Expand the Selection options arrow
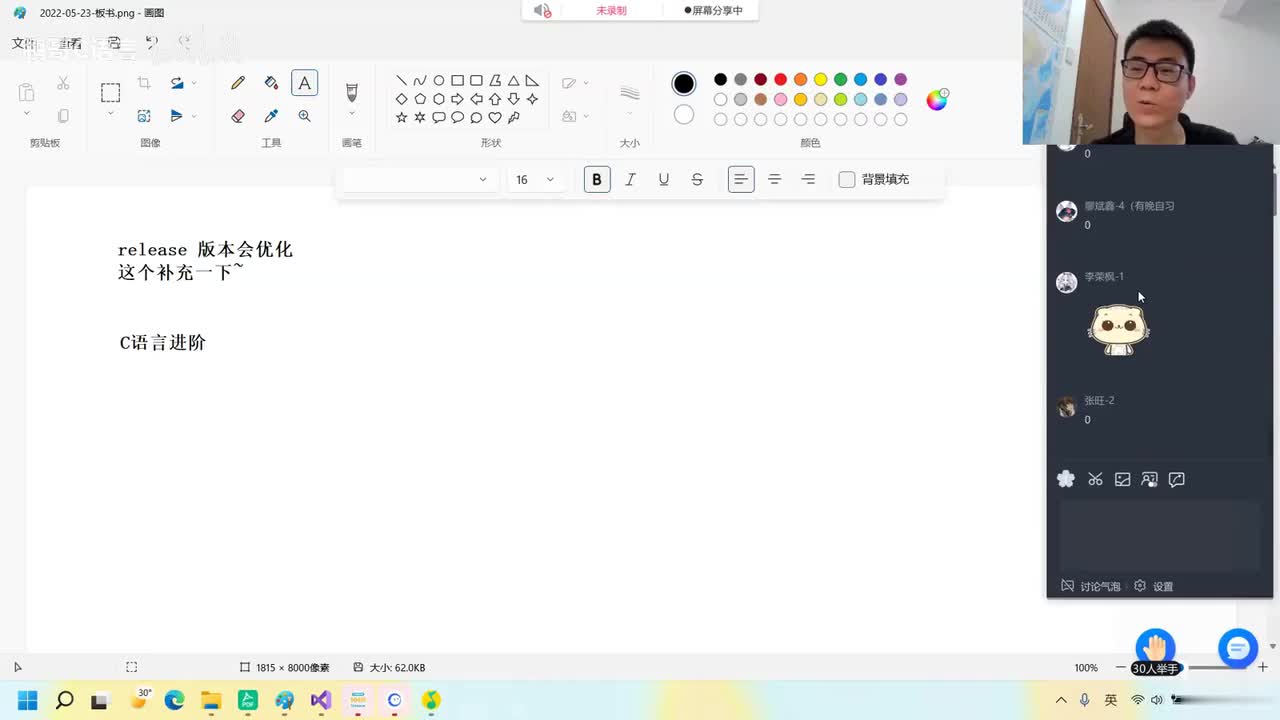Viewport: 1280px width, 720px height. (x=110, y=114)
